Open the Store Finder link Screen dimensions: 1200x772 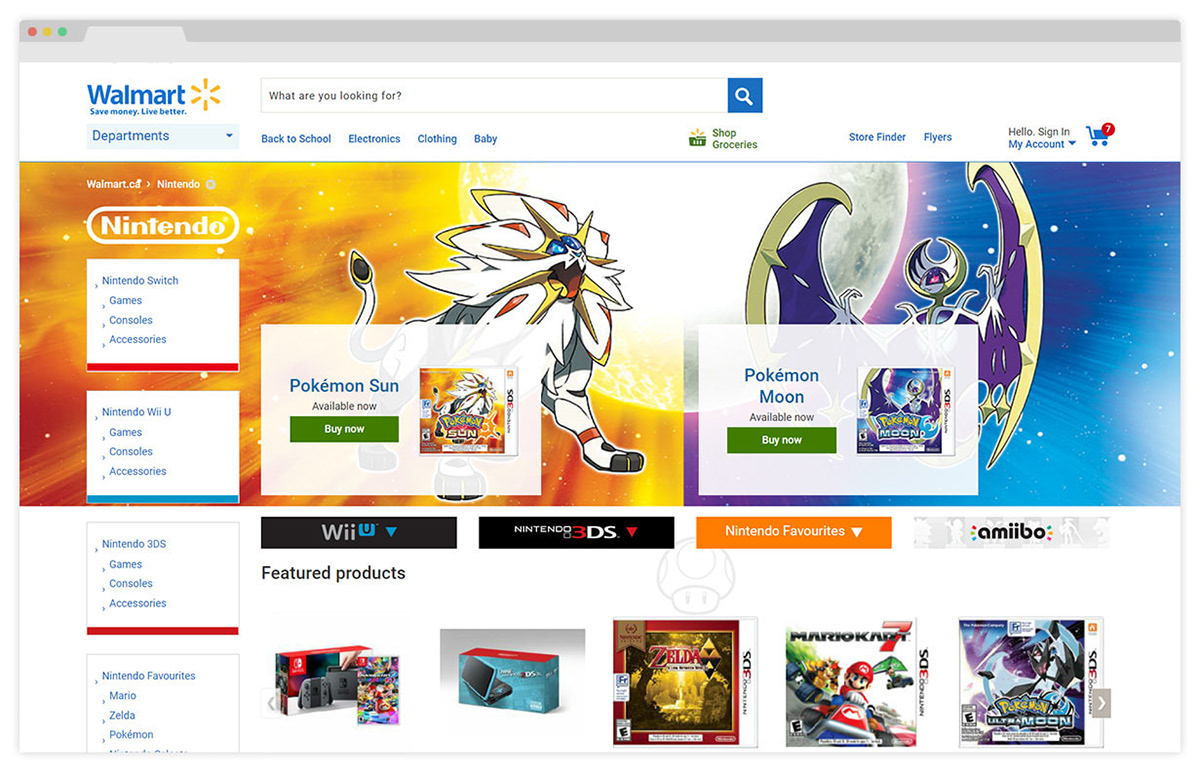[x=877, y=137]
